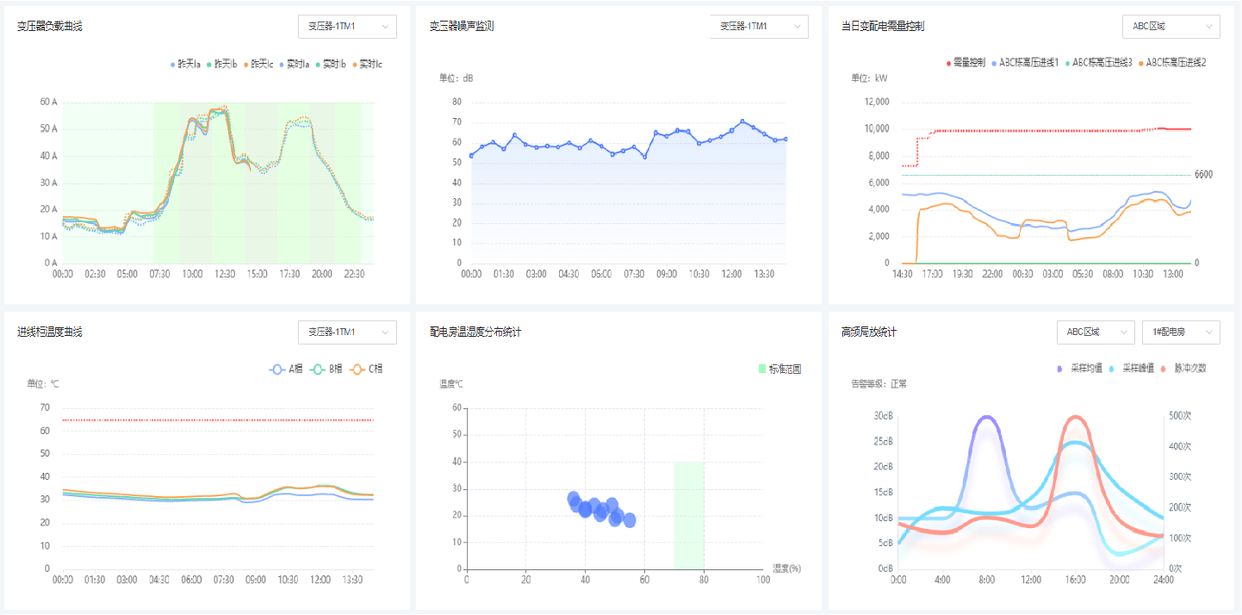Open the 变压器-1TM1 dropdown in 变压器噪声监测 panel

(x=759, y=26)
